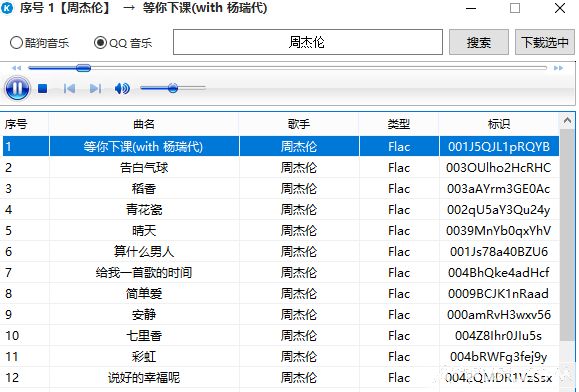579x392 pixels.
Task: Select the QQ音乐 radio button
Action: tap(123, 43)
